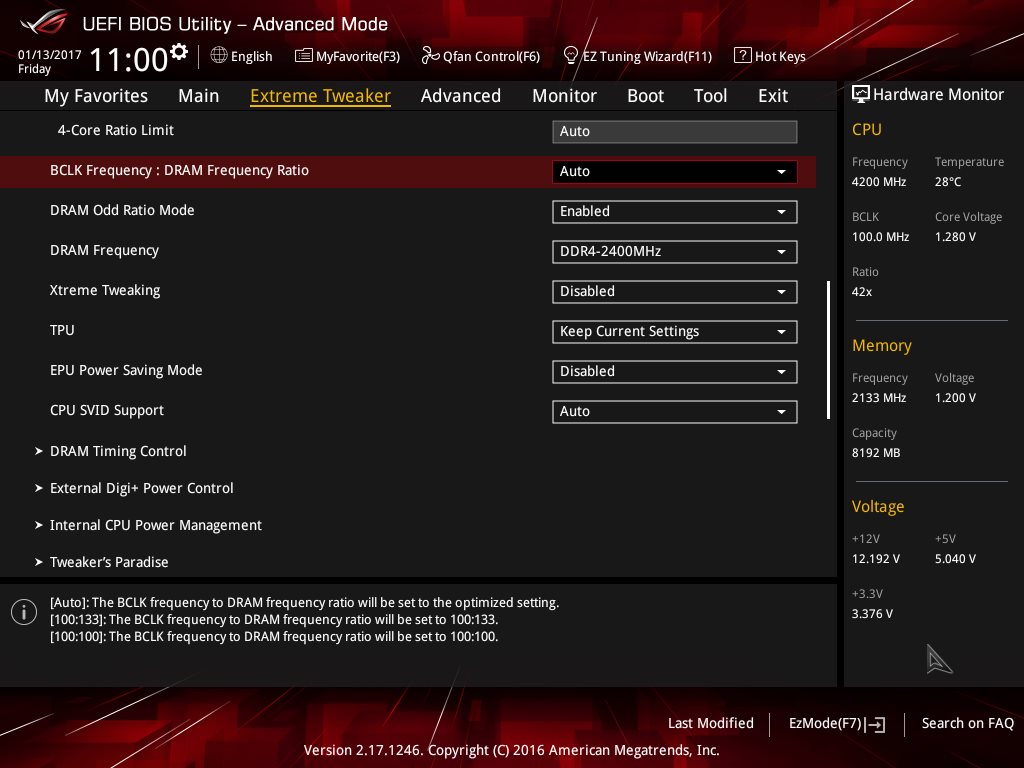Open the time settings gear icon
The width and height of the screenshot is (1024, 768).
(179, 51)
